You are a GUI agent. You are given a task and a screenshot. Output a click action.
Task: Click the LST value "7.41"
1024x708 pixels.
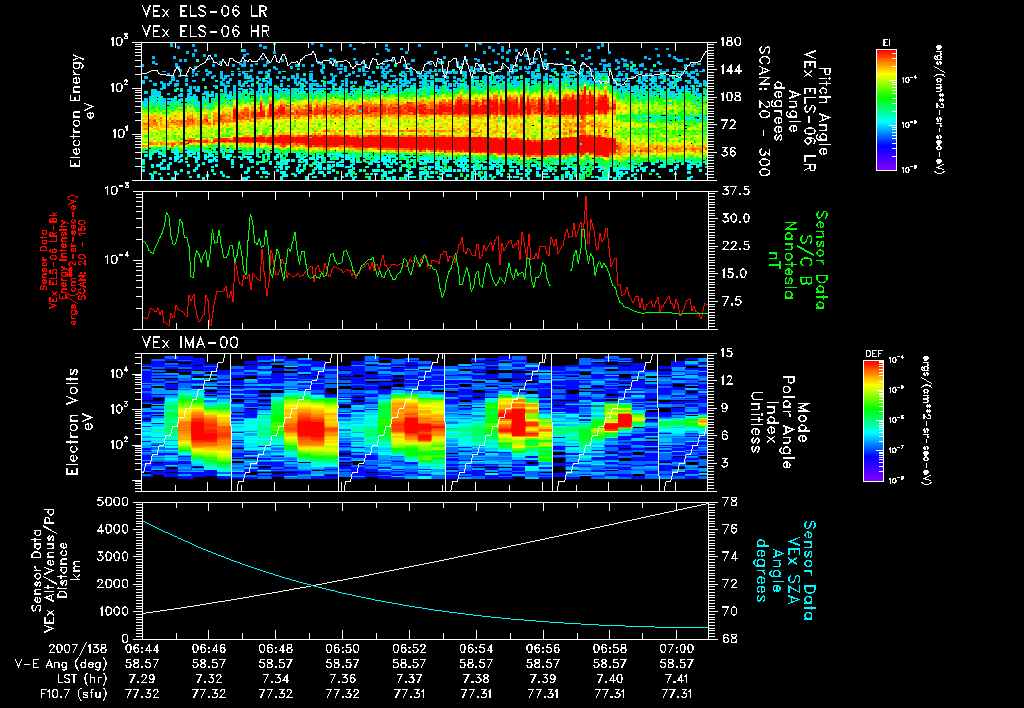pos(677,679)
